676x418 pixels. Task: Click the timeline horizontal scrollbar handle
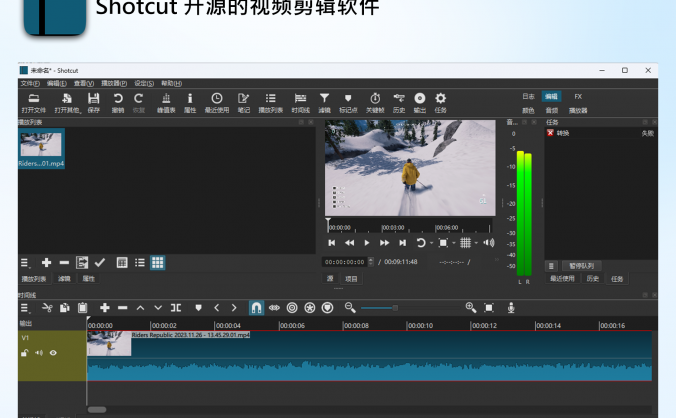[x=97, y=410]
